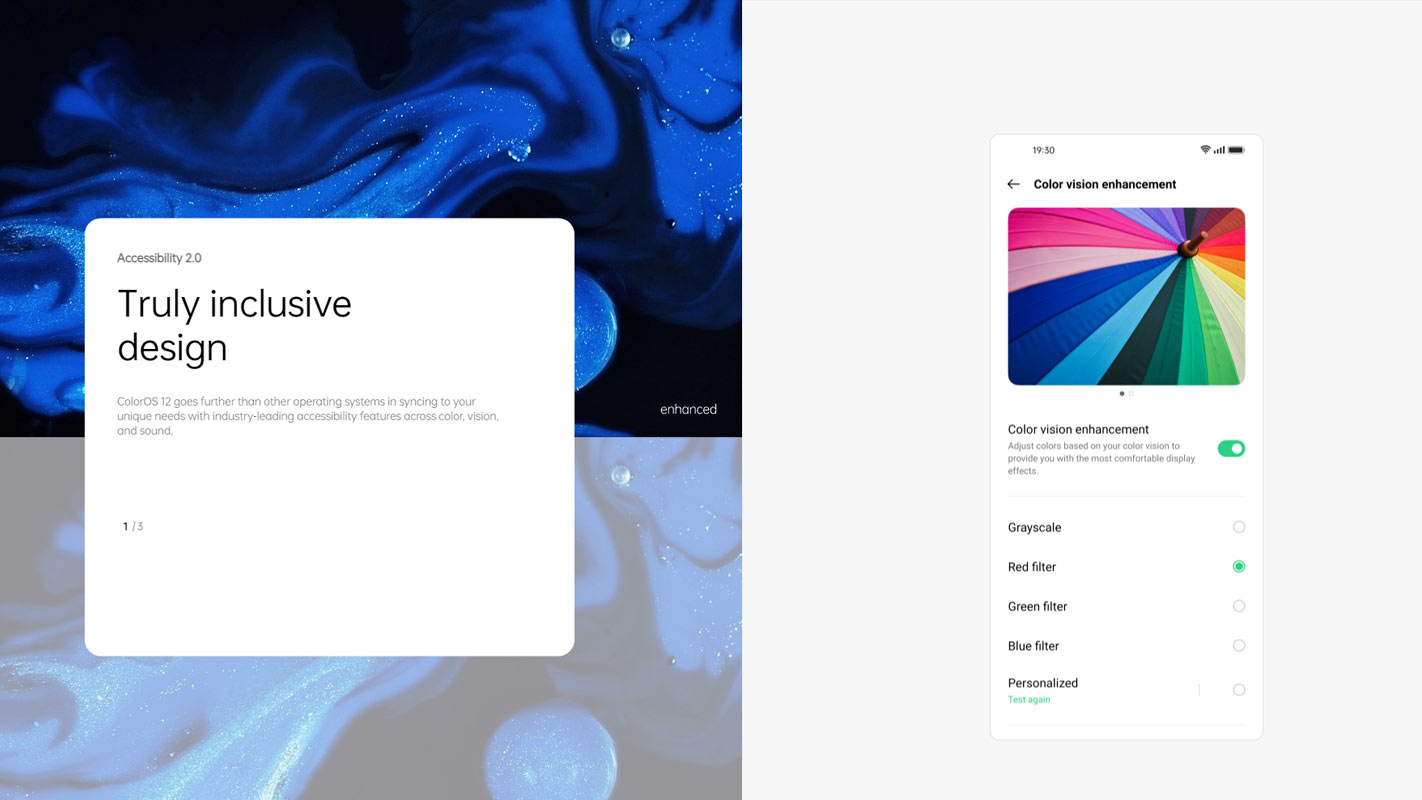The height and width of the screenshot is (800, 1422).
Task: Select the Personalized radio button
Action: (x=1239, y=690)
